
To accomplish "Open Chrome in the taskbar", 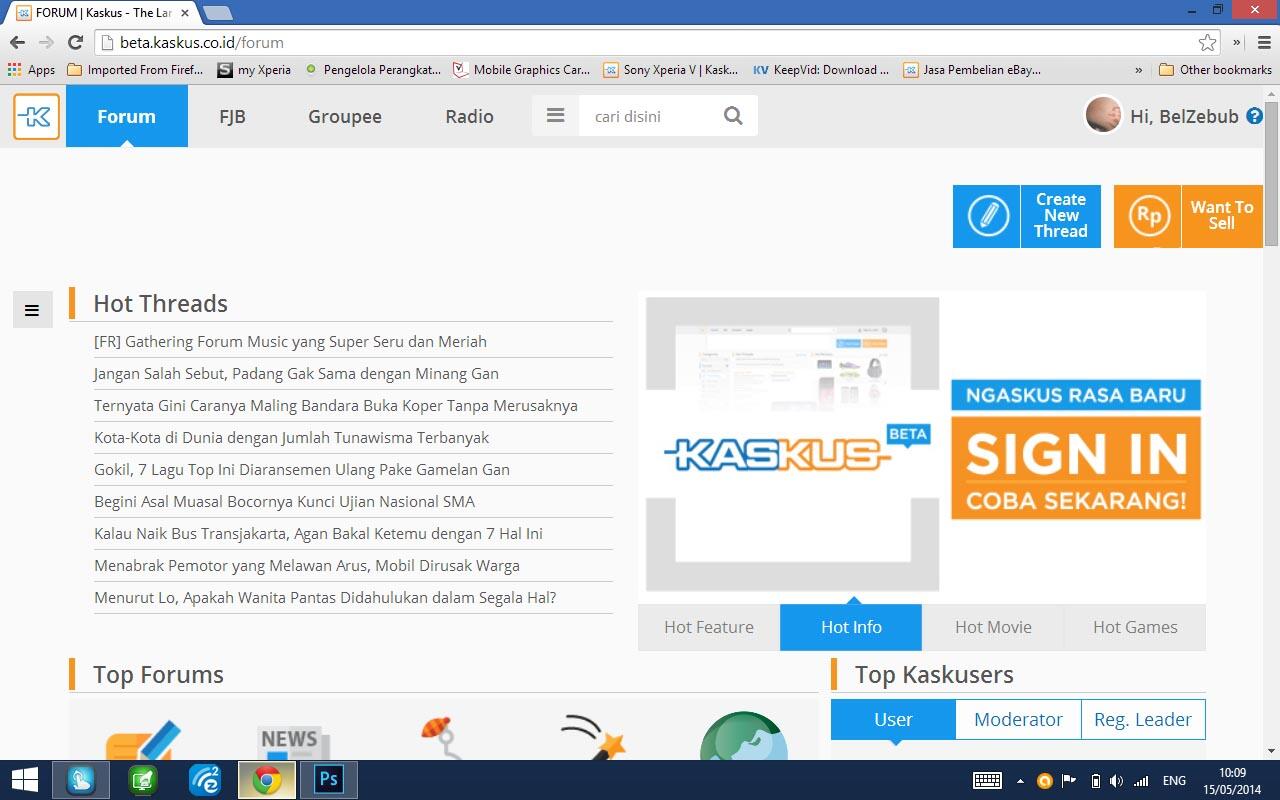I will pos(267,780).
